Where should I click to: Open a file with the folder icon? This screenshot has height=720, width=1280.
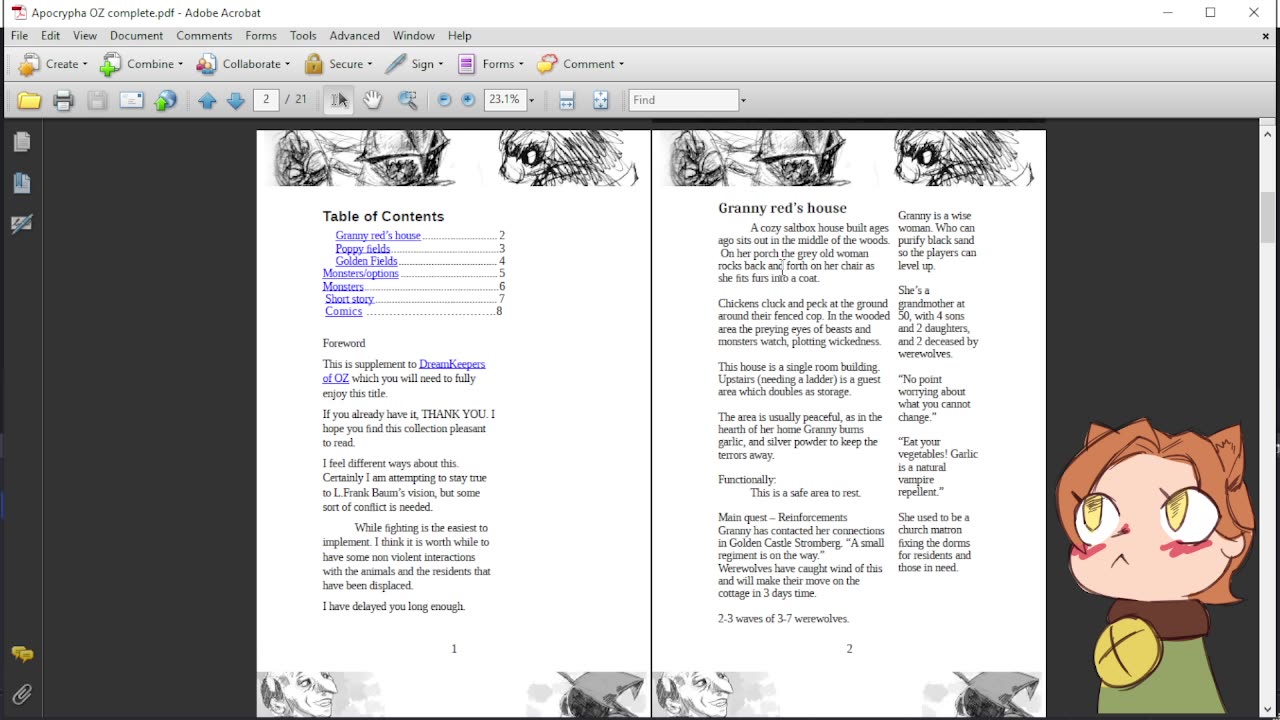click(29, 100)
